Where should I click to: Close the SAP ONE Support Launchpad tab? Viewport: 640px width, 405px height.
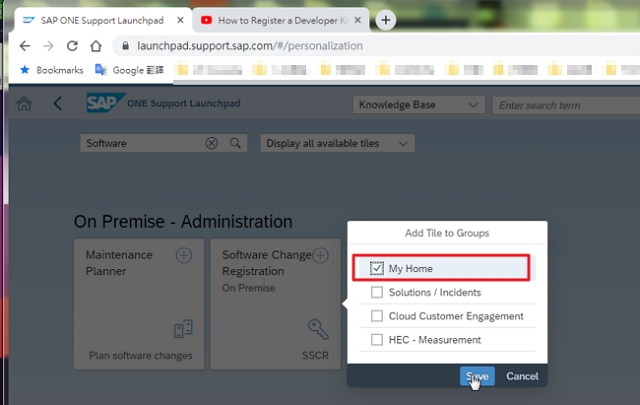tap(180, 20)
